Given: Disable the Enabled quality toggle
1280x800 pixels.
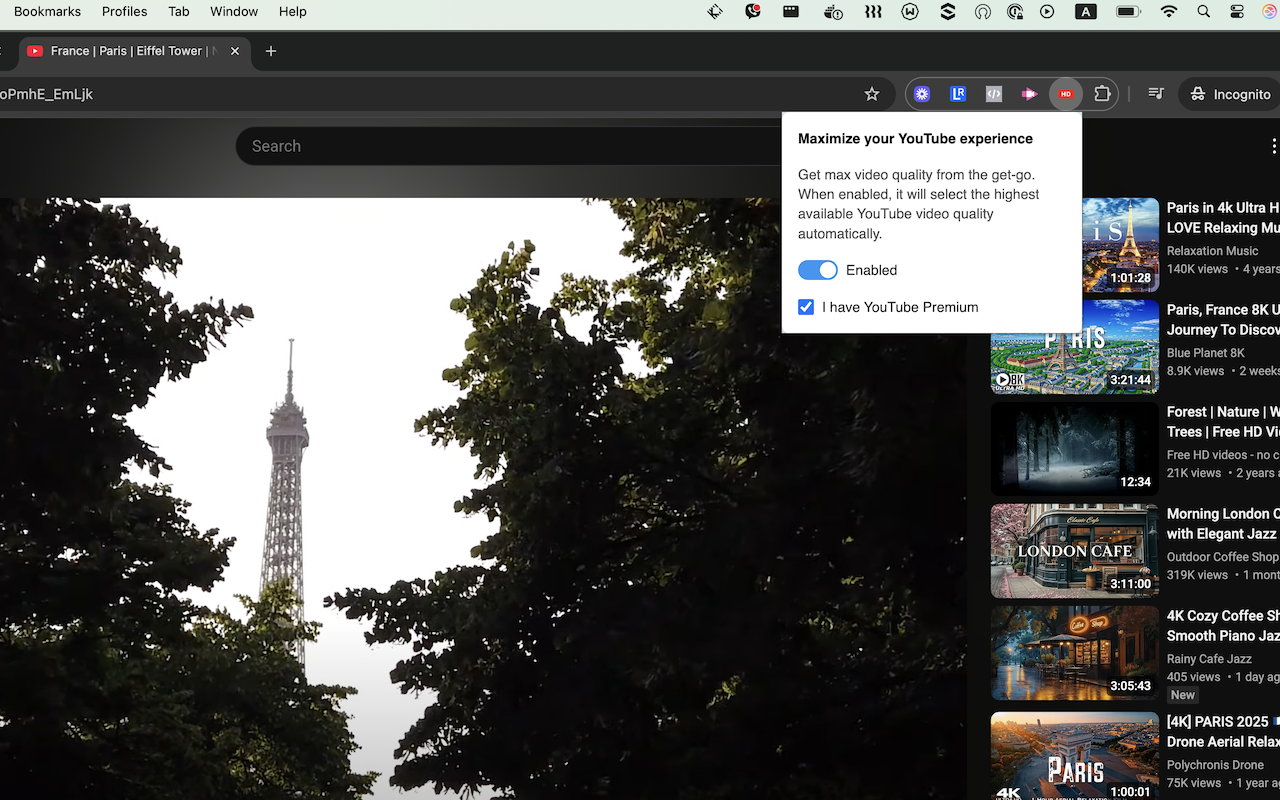Looking at the screenshot, I should tap(817, 269).
